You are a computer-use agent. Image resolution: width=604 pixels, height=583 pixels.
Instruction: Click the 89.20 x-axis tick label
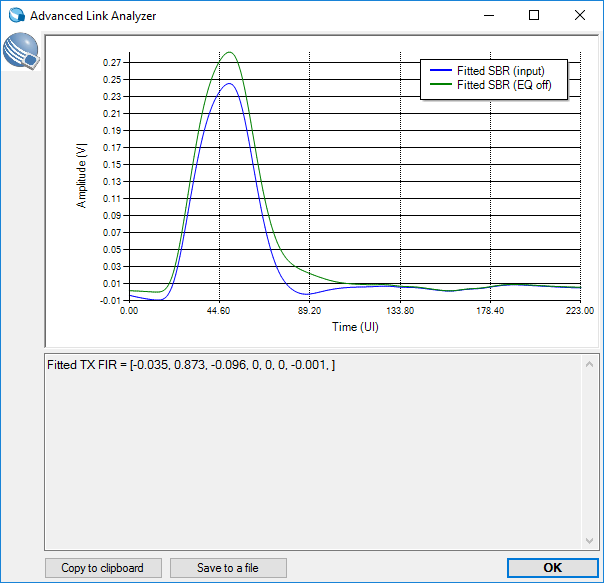click(x=309, y=311)
